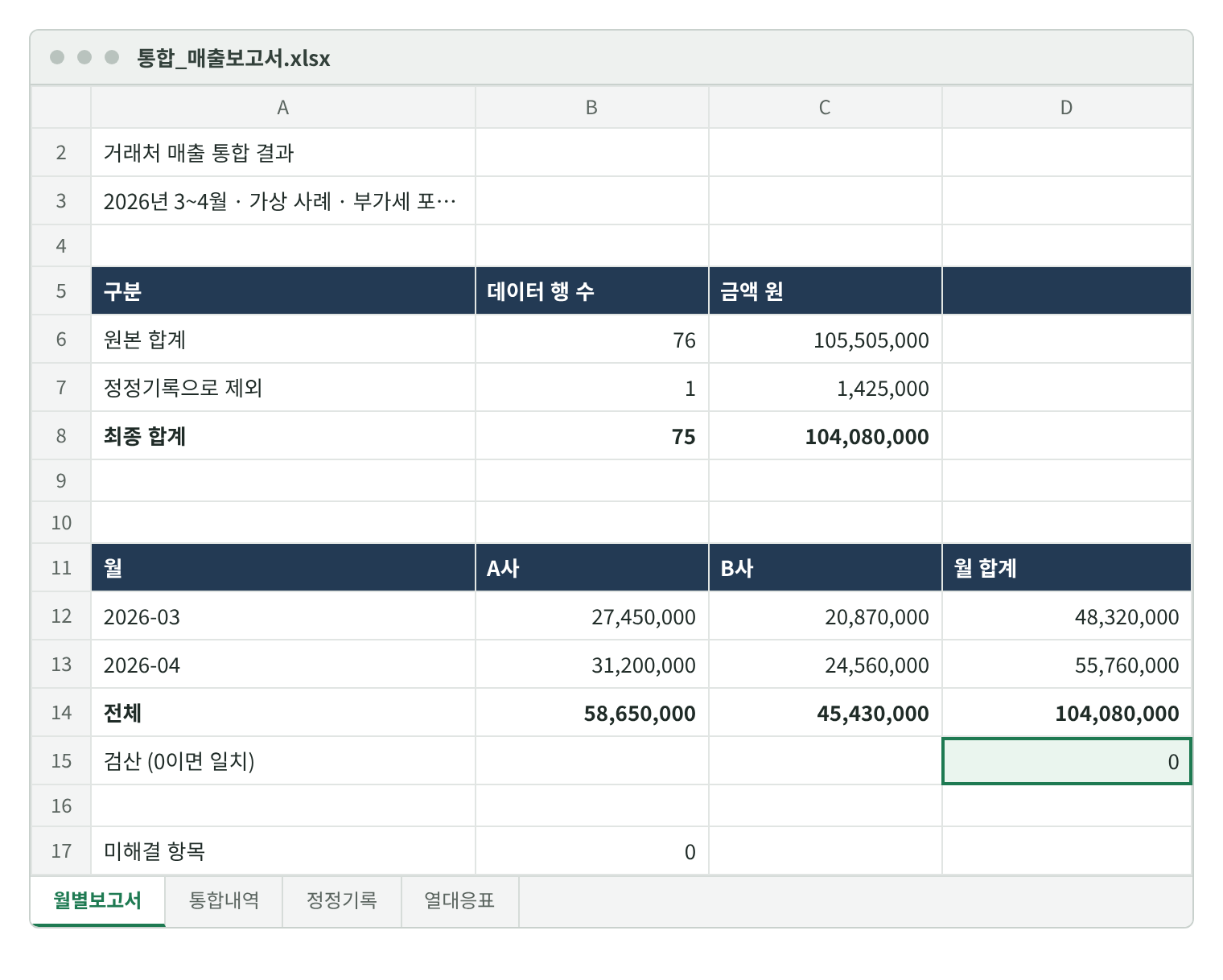The image size is (1223, 980).
Task: Select the cell starting '2026년 3~4월'
Action: tap(283, 201)
